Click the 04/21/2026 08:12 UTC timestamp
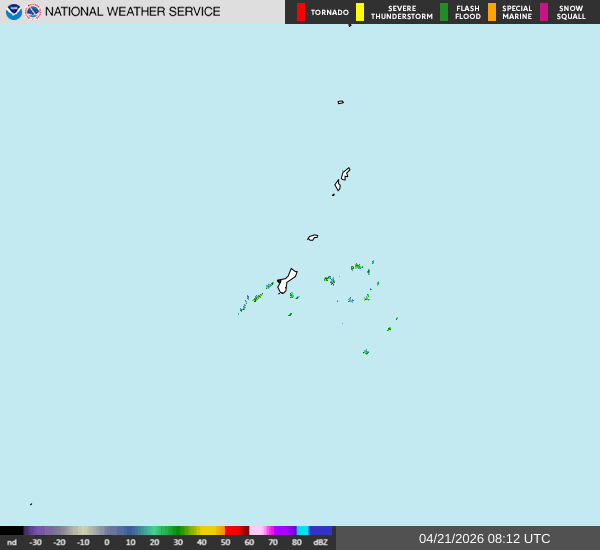Screen dimensions: 600x550 (x=484, y=538)
